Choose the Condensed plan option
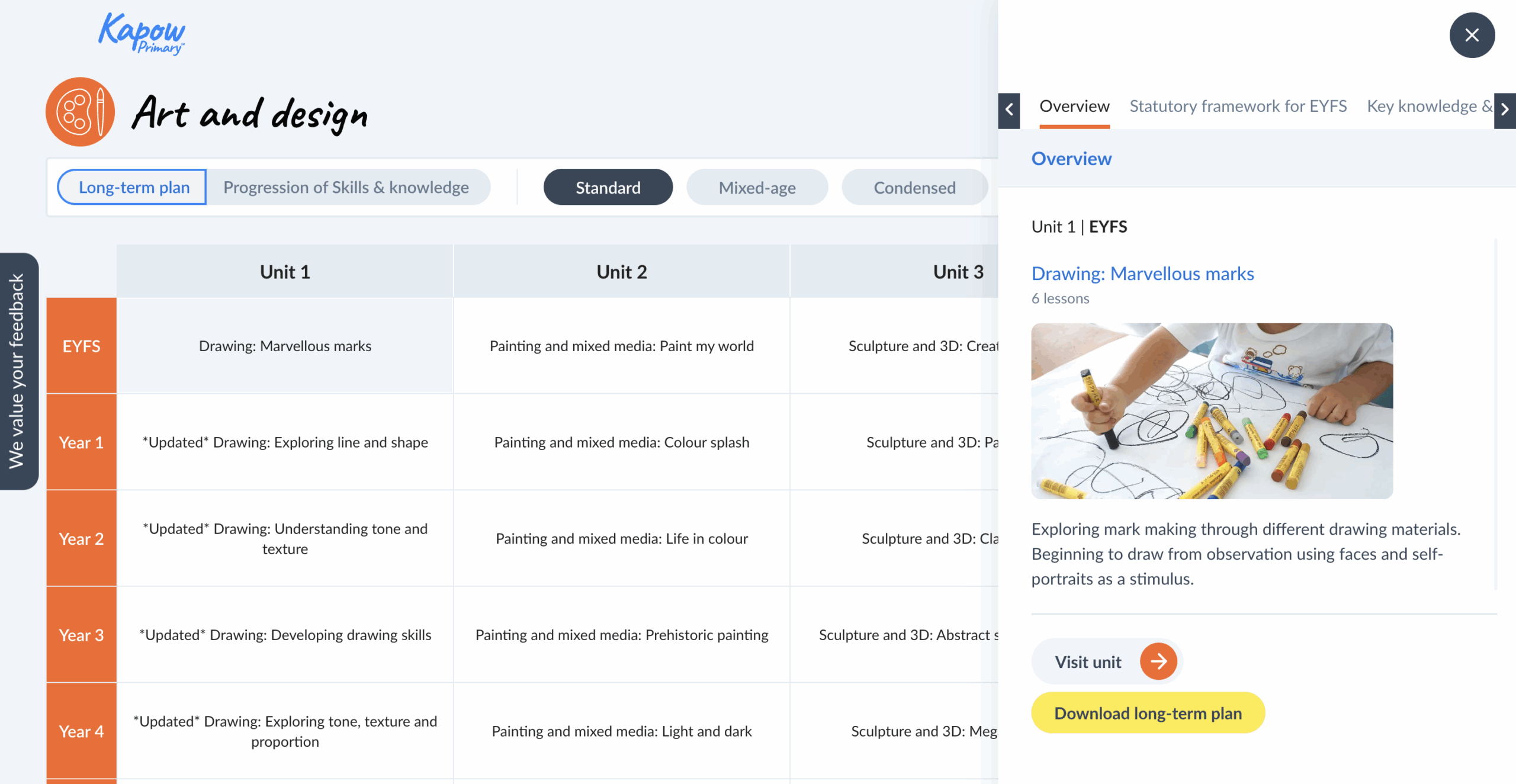The image size is (1516, 784). point(914,187)
